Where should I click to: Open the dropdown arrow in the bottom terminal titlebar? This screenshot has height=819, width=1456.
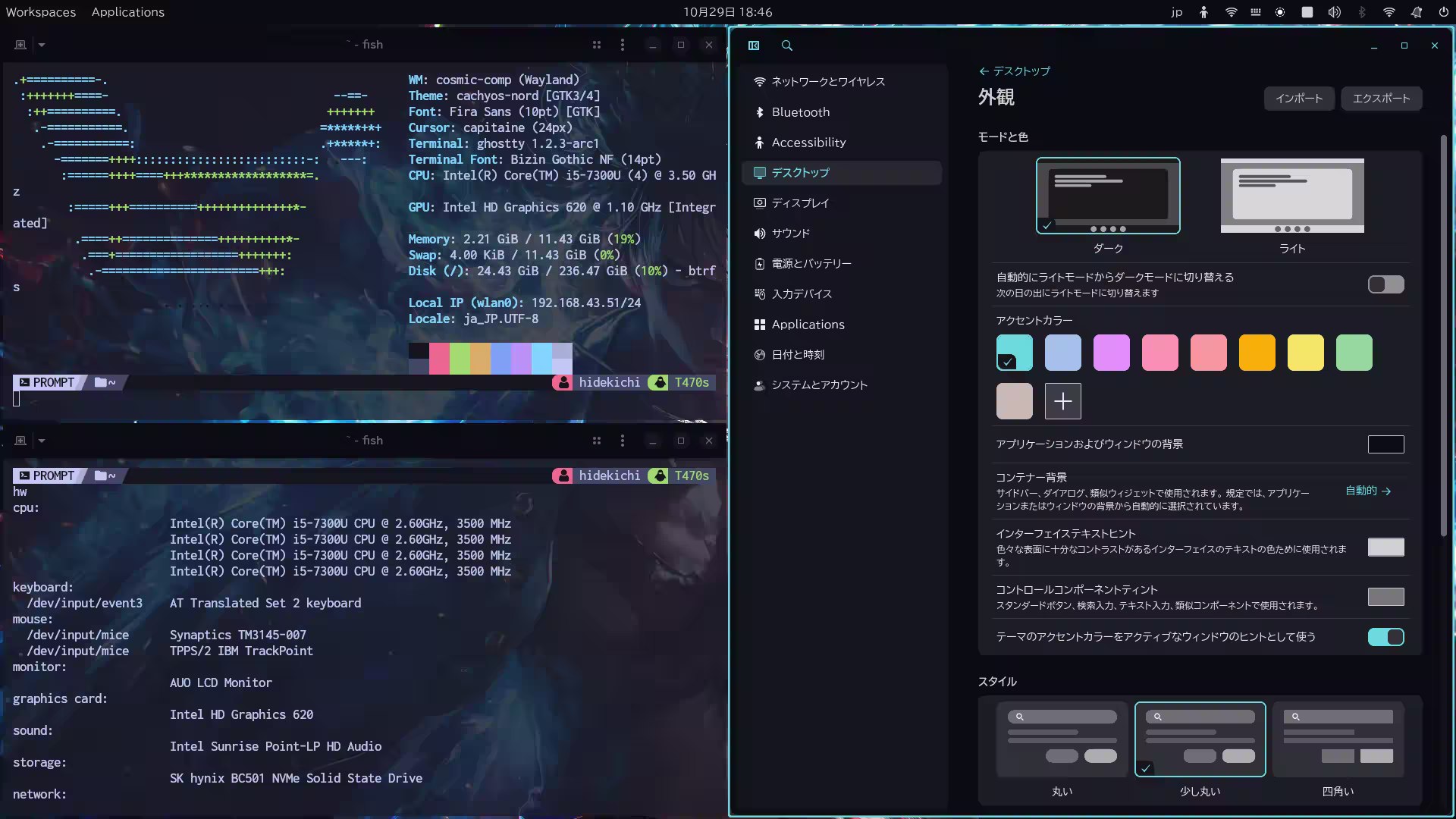pos(42,441)
